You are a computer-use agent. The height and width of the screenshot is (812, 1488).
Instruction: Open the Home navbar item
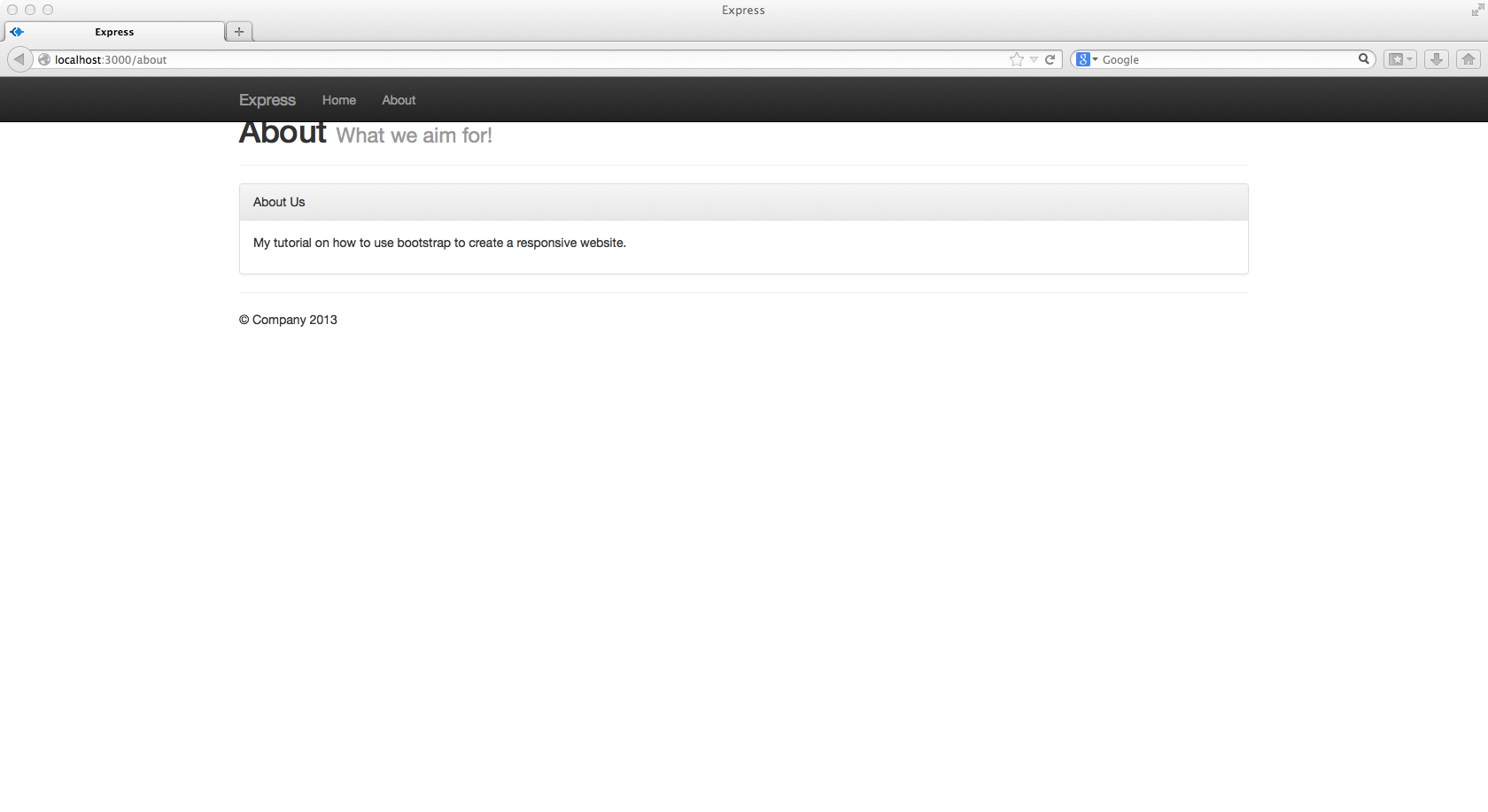click(x=339, y=100)
